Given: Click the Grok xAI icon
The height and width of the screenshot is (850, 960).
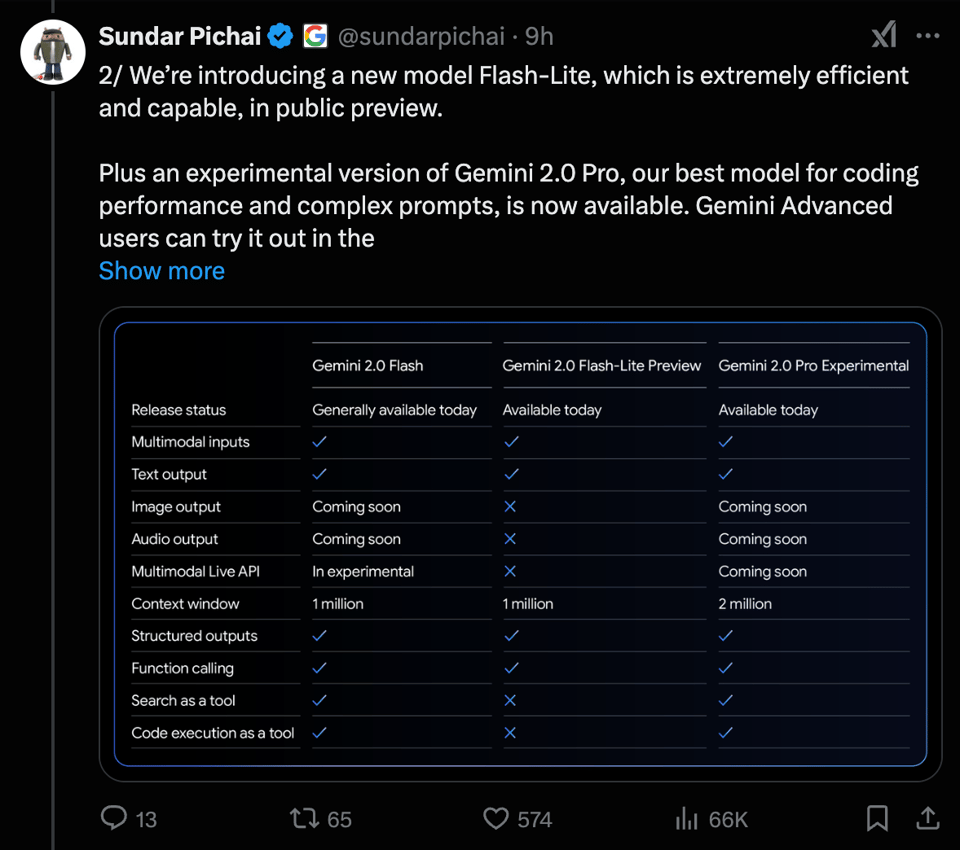Looking at the screenshot, I should pyautogui.click(x=884, y=37).
